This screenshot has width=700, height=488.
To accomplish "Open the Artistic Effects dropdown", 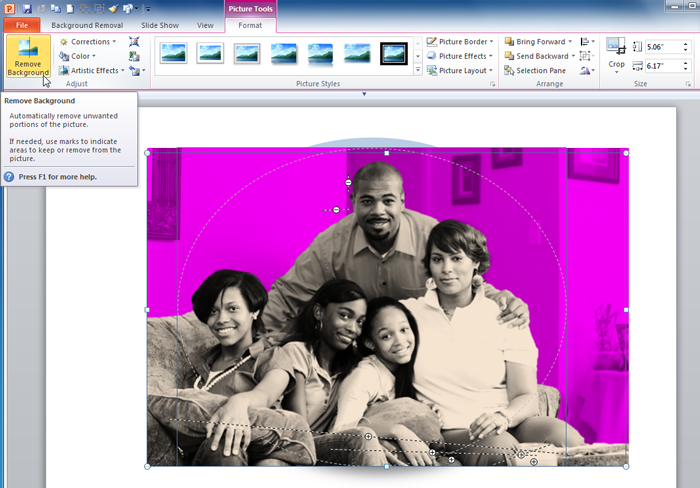I will point(90,71).
